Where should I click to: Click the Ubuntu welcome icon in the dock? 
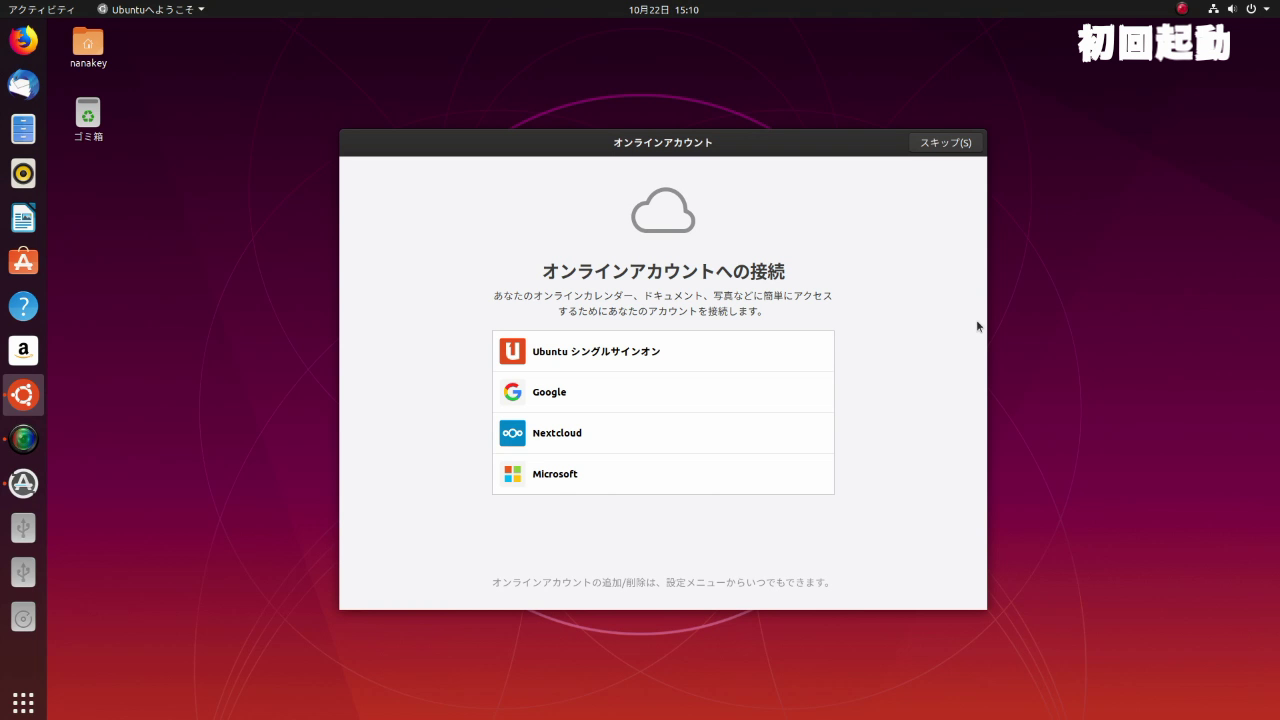(x=23, y=394)
